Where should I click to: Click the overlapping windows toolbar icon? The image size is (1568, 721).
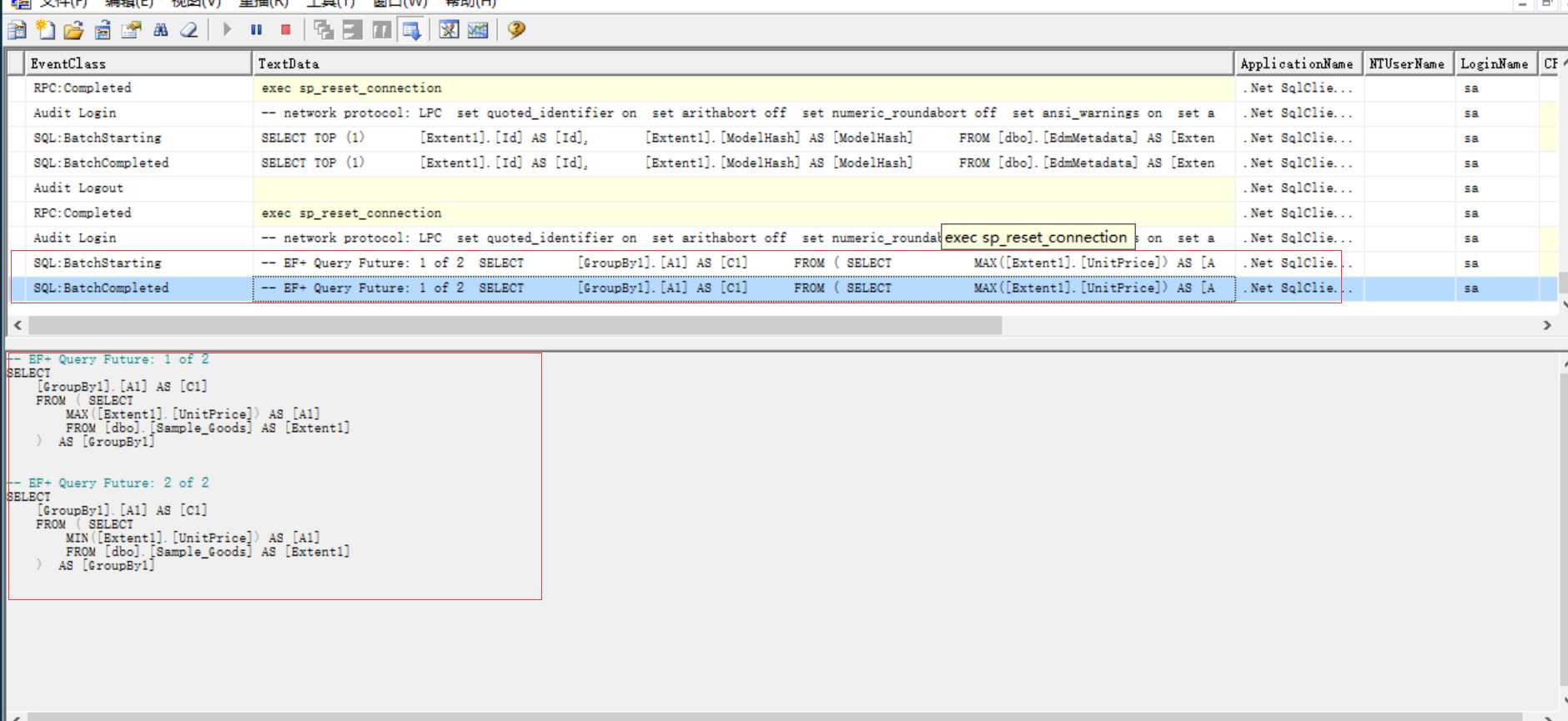(324, 31)
